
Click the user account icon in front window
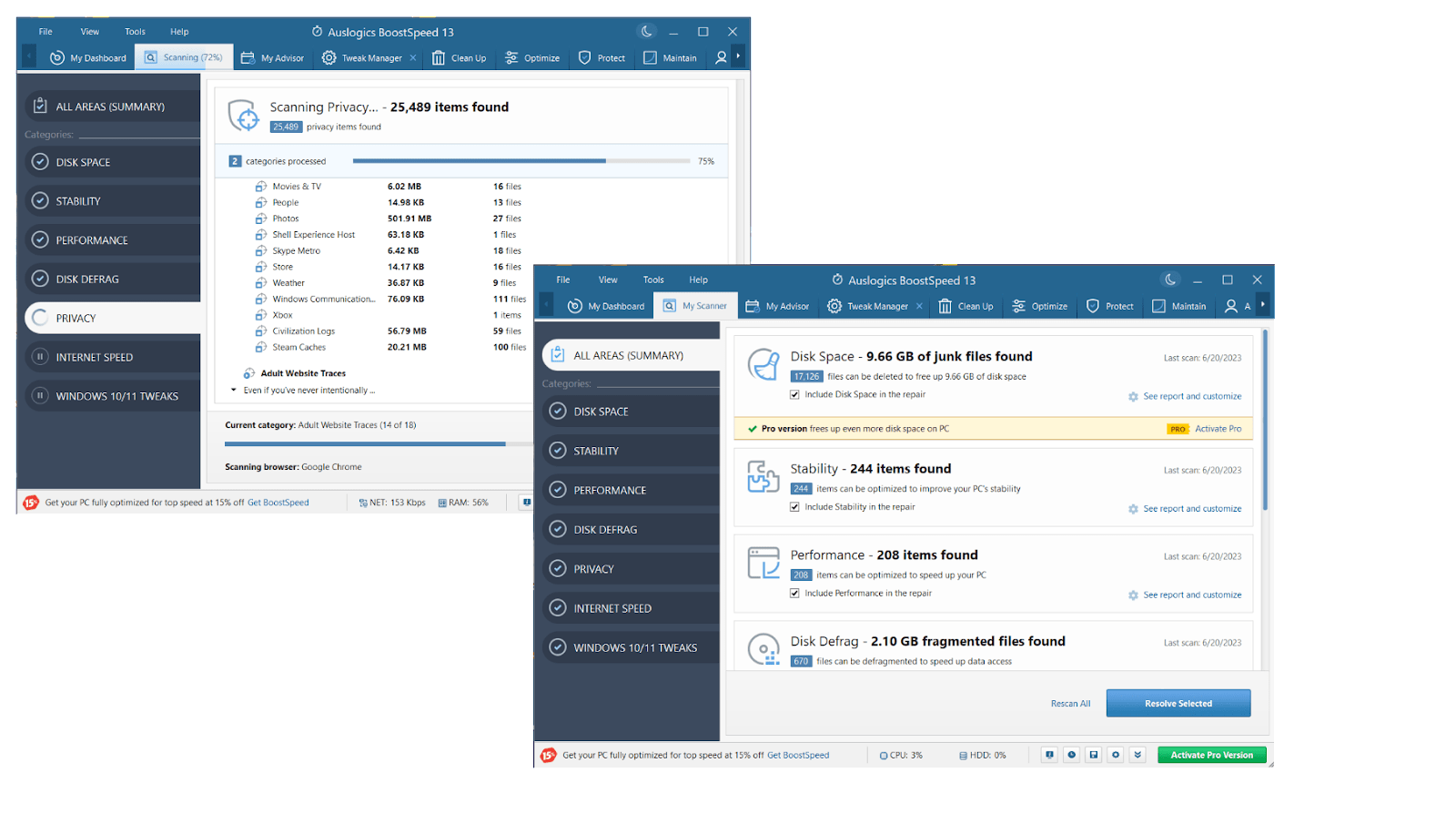pos(1231,306)
